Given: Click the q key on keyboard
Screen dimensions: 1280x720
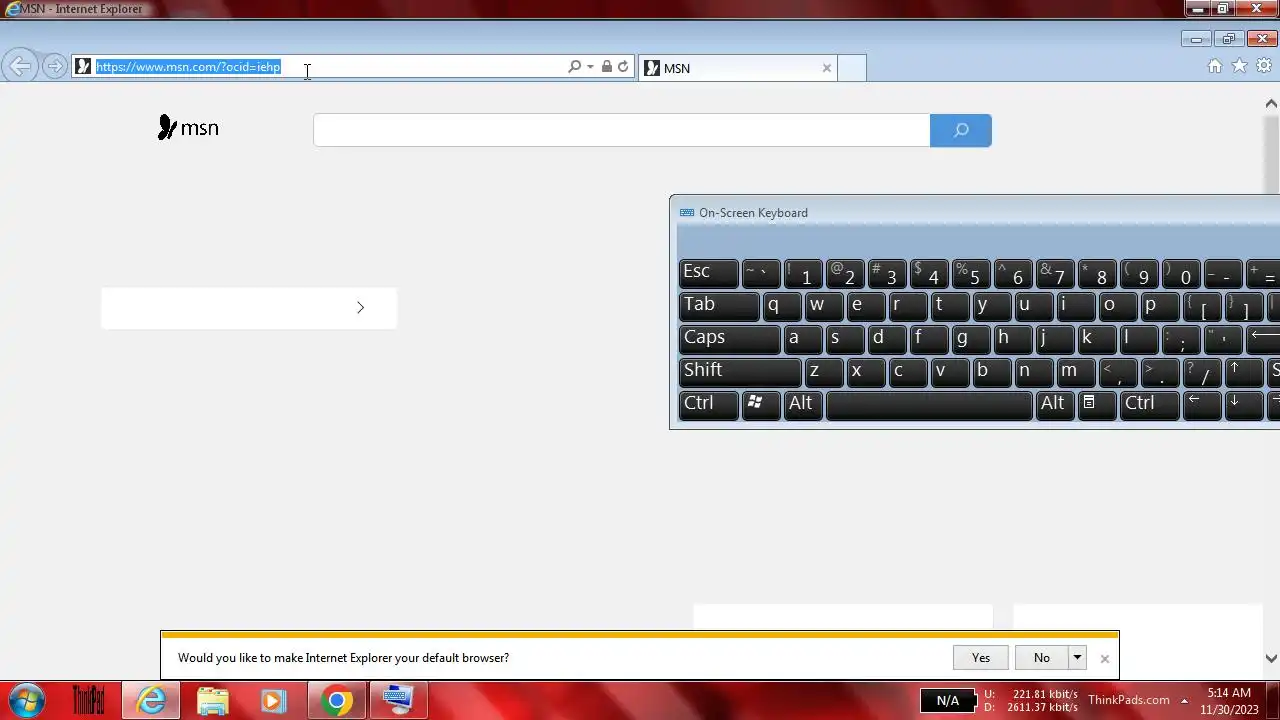Looking at the screenshot, I should [781, 306].
